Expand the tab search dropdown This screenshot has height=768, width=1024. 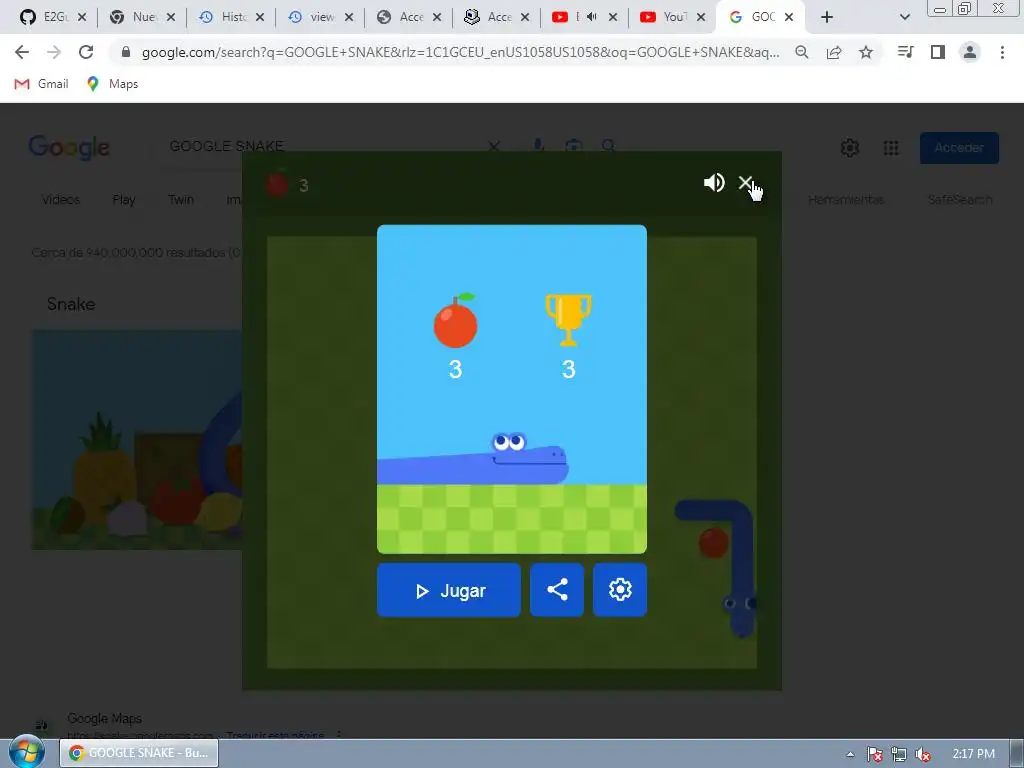pyautogui.click(x=904, y=17)
